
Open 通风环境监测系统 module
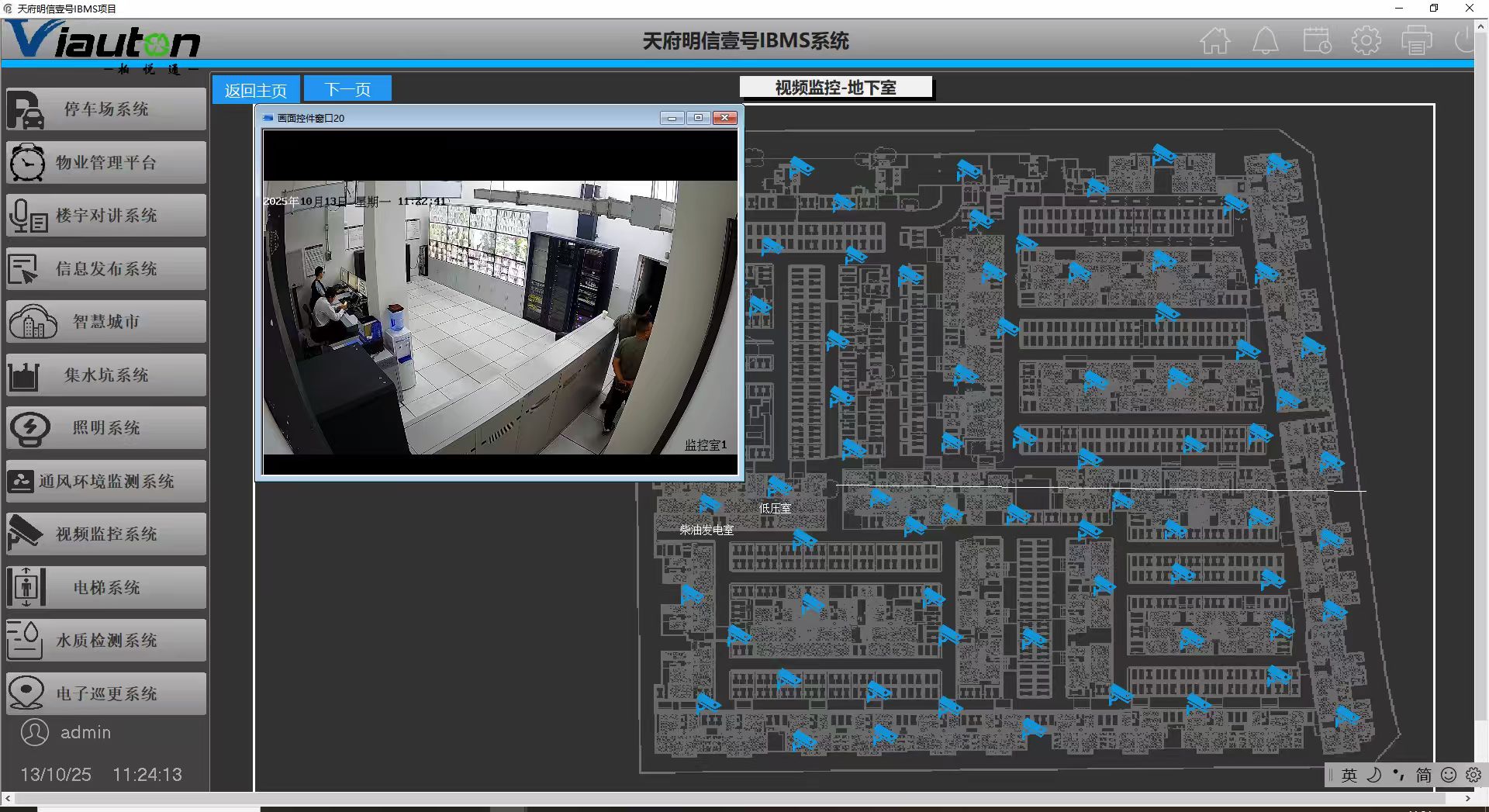click(x=106, y=482)
